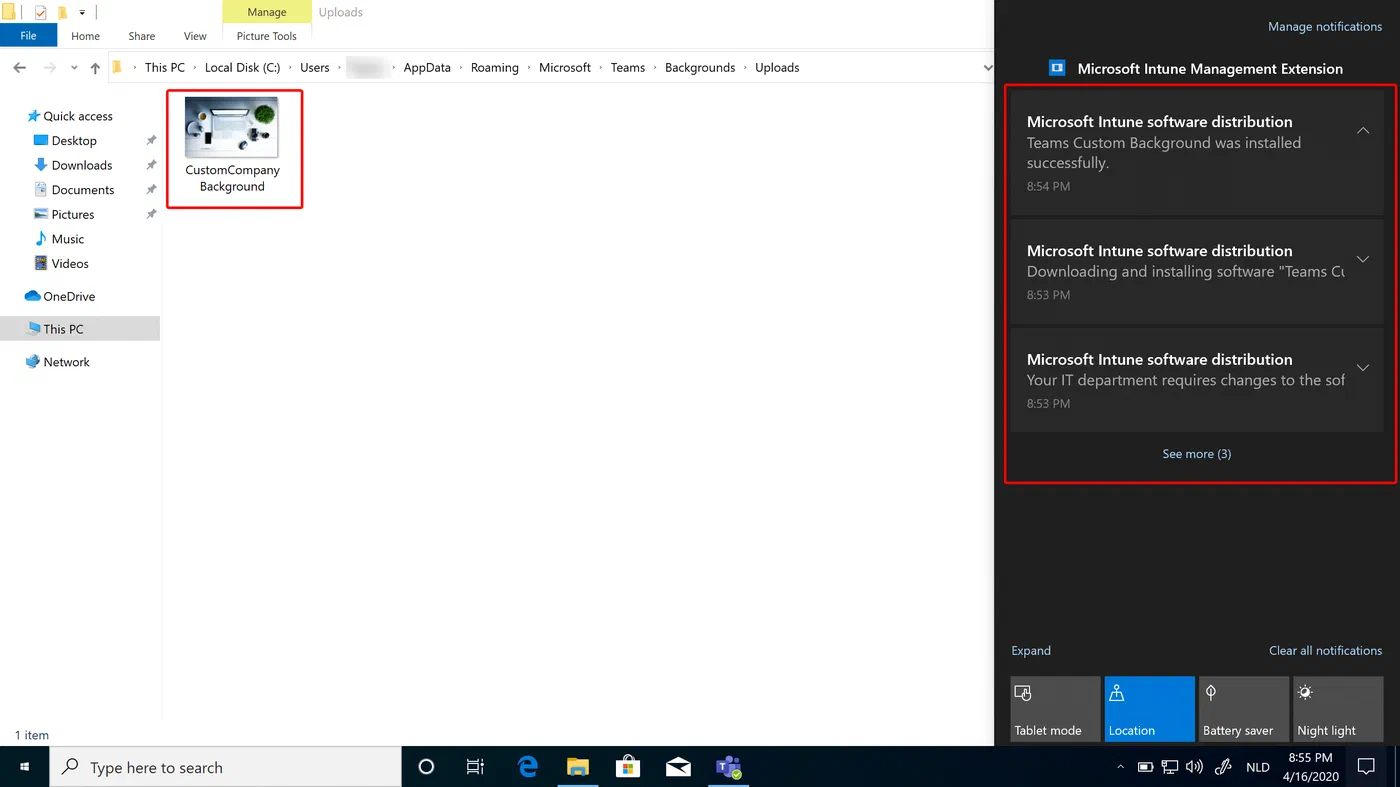Viewport: 1400px width, 787px height.
Task: Open the Recent locations dropdown
Action: pyautogui.click(x=74, y=68)
